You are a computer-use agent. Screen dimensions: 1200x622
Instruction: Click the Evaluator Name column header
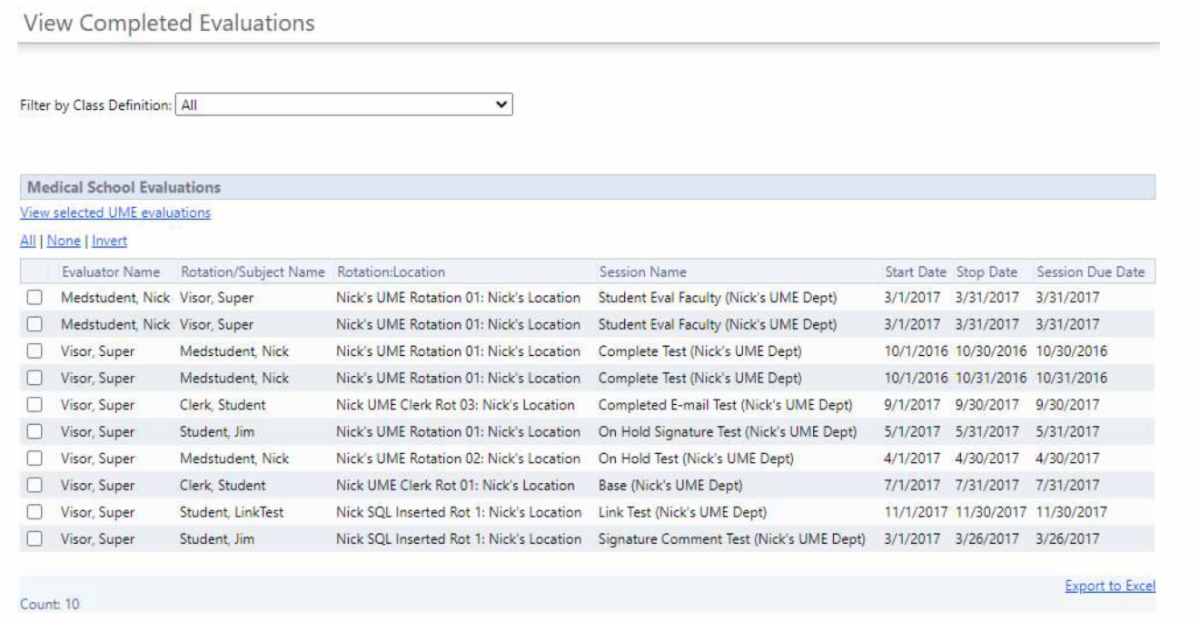[x=110, y=272]
